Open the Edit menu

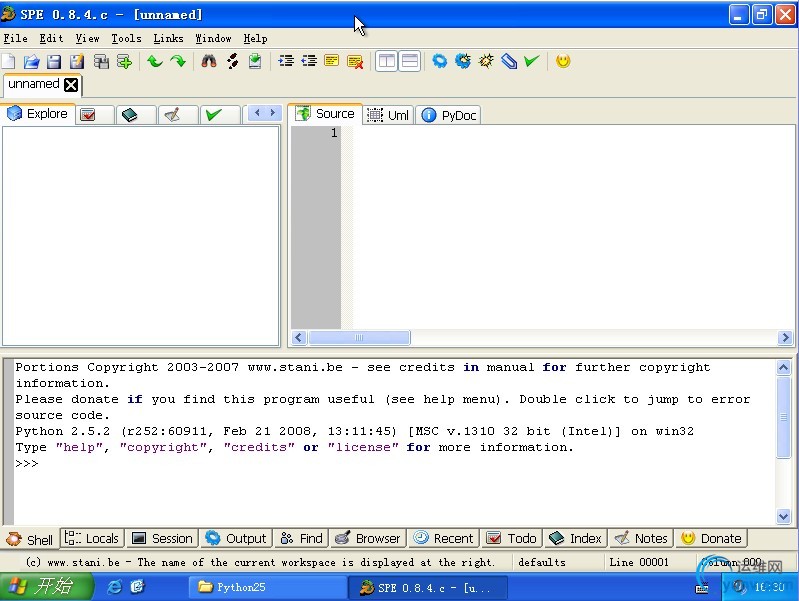pos(51,39)
